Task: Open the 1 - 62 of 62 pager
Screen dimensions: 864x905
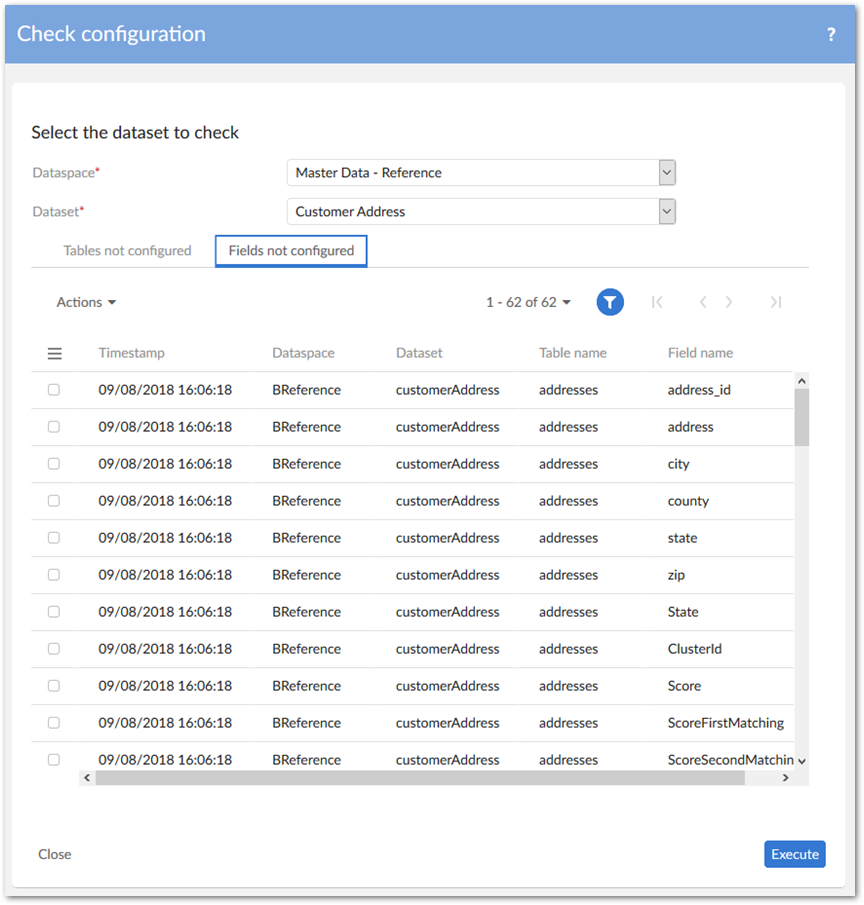Action: pyautogui.click(x=528, y=302)
